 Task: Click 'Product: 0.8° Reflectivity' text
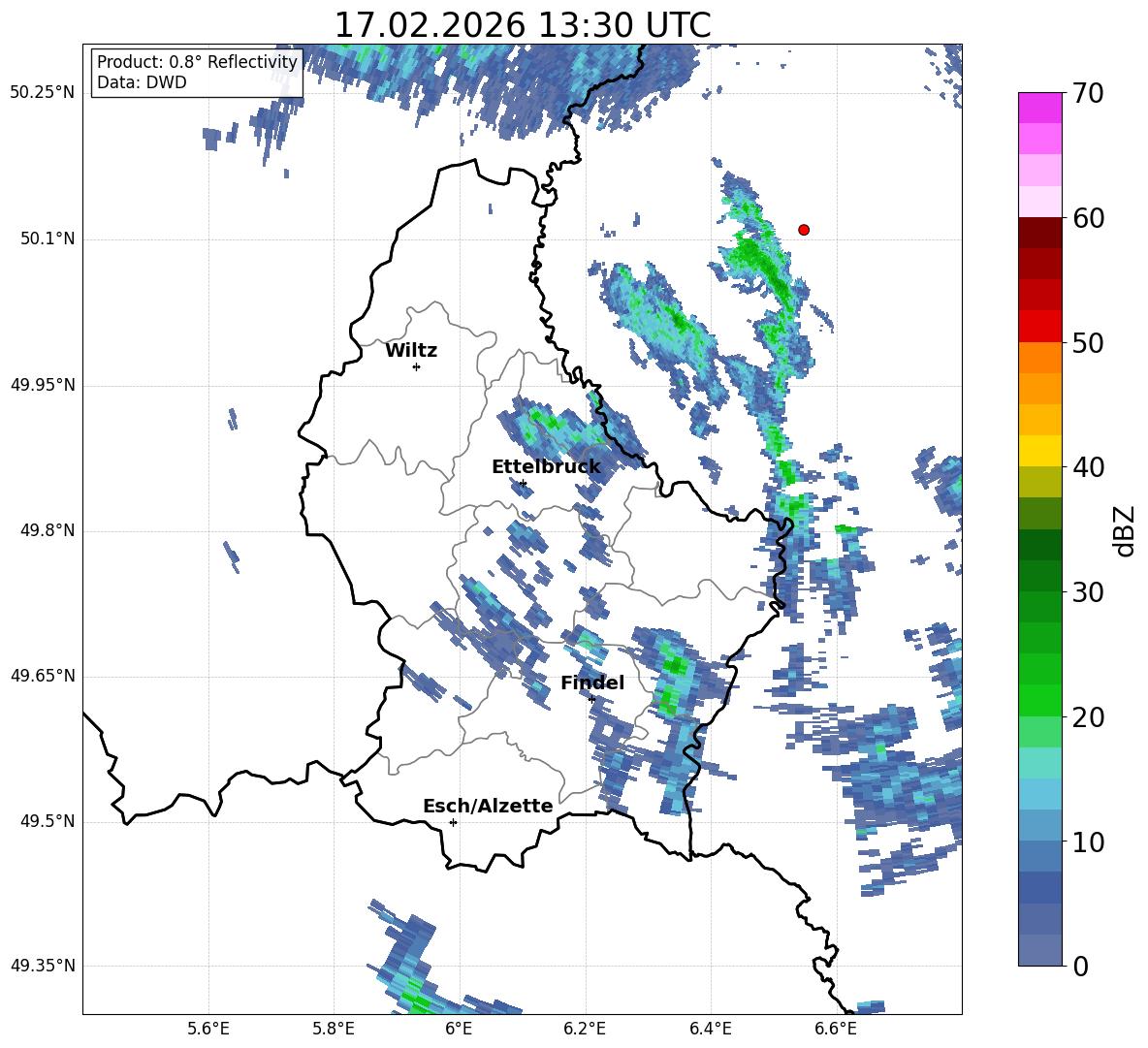click(x=197, y=61)
